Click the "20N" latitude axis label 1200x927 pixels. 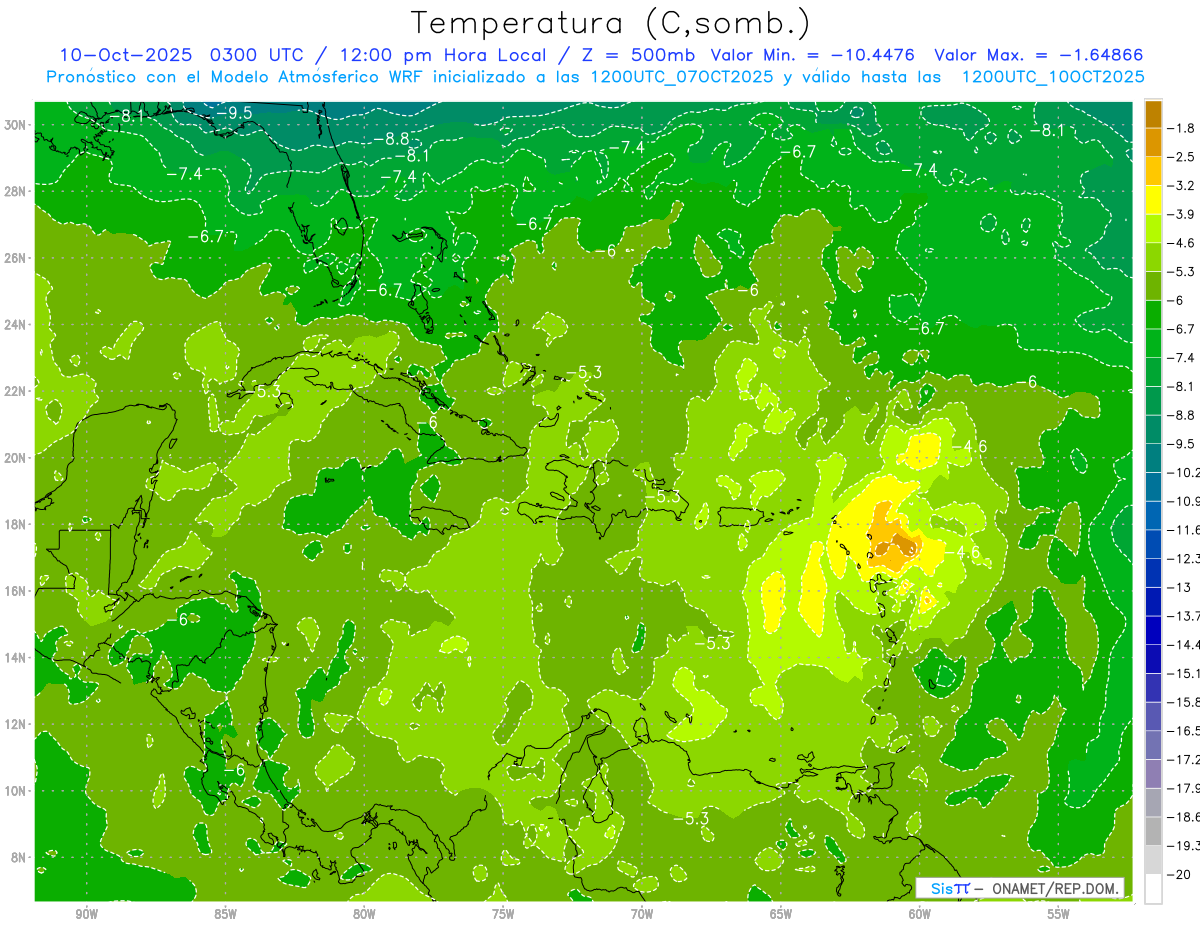pos(14,458)
